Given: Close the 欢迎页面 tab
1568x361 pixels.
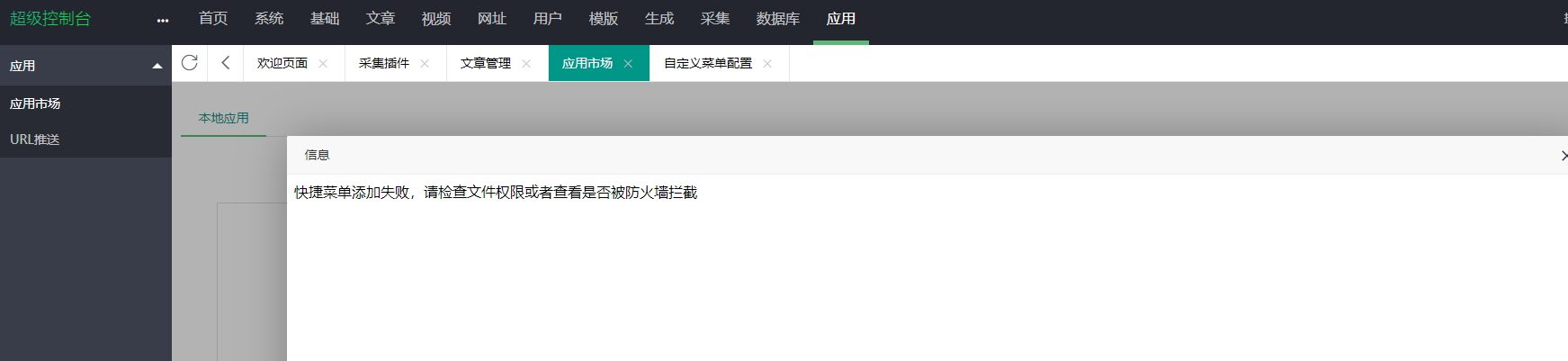Looking at the screenshot, I should (323, 63).
